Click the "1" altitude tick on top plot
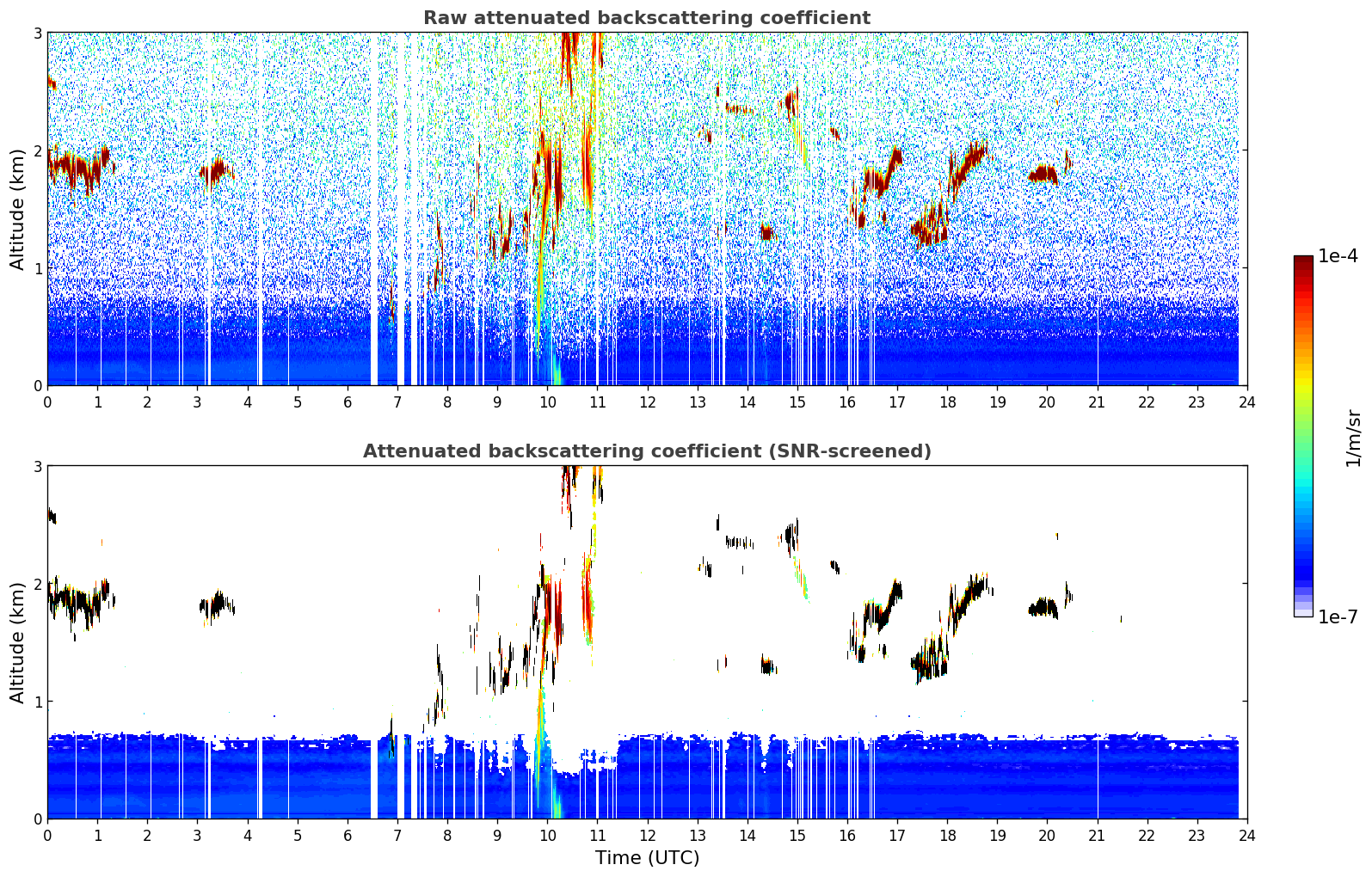This screenshot has height=877, width=1372. click(38, 268)
